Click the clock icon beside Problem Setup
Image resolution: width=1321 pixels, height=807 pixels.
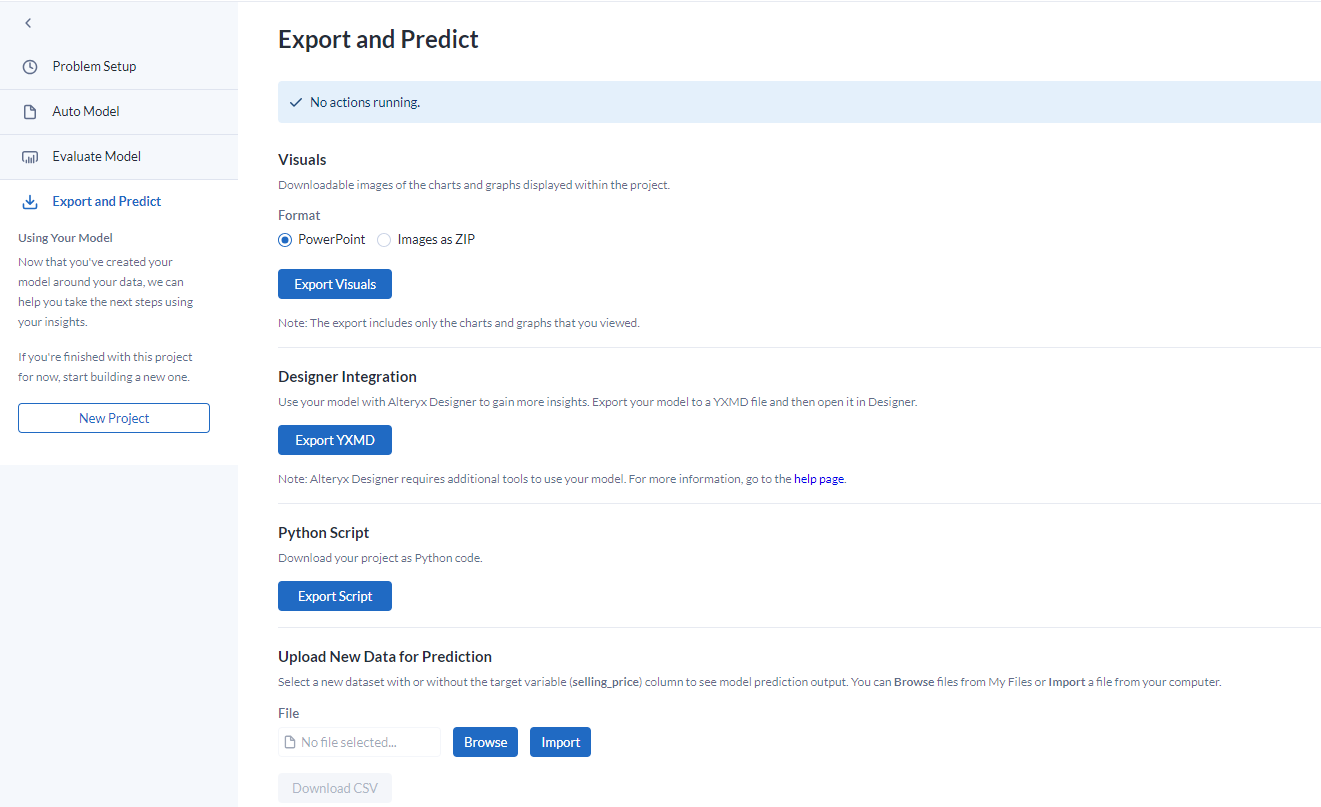pos(30,67)
